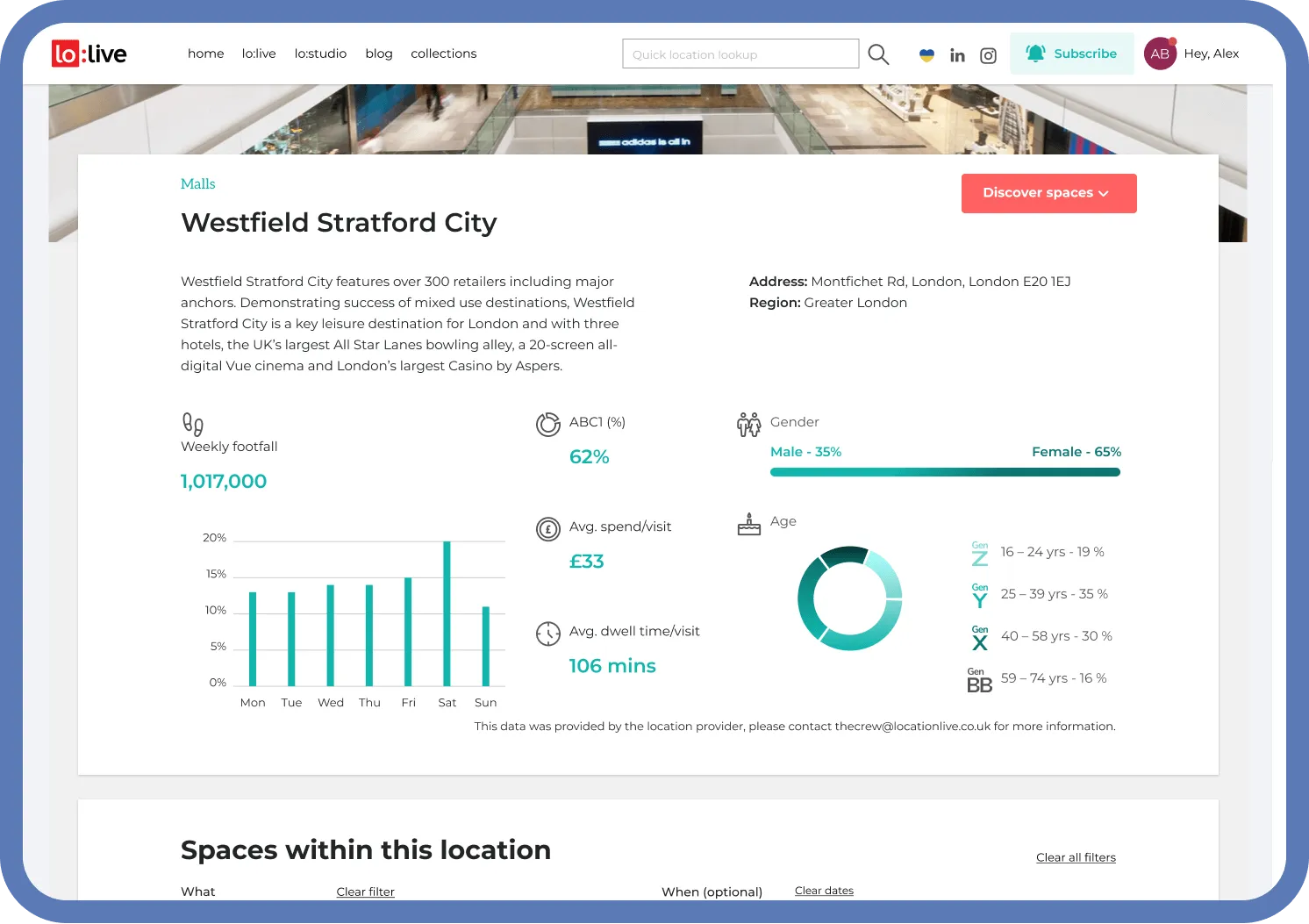The image size is (1309, 924).
Task: Open the lo:live menu item
Action: [259, 54]
